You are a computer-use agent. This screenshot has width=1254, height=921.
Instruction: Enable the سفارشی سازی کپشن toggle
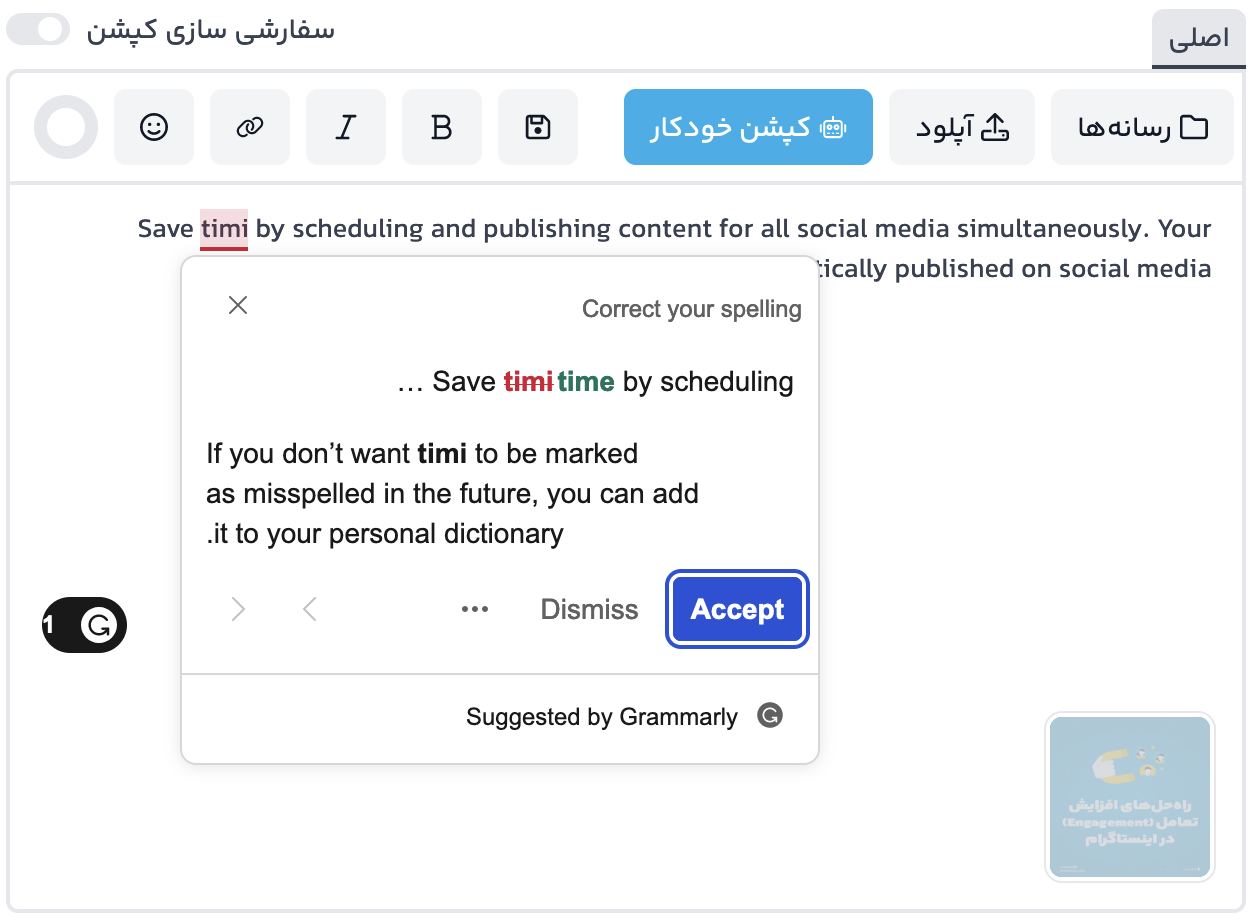pos(36,29)
